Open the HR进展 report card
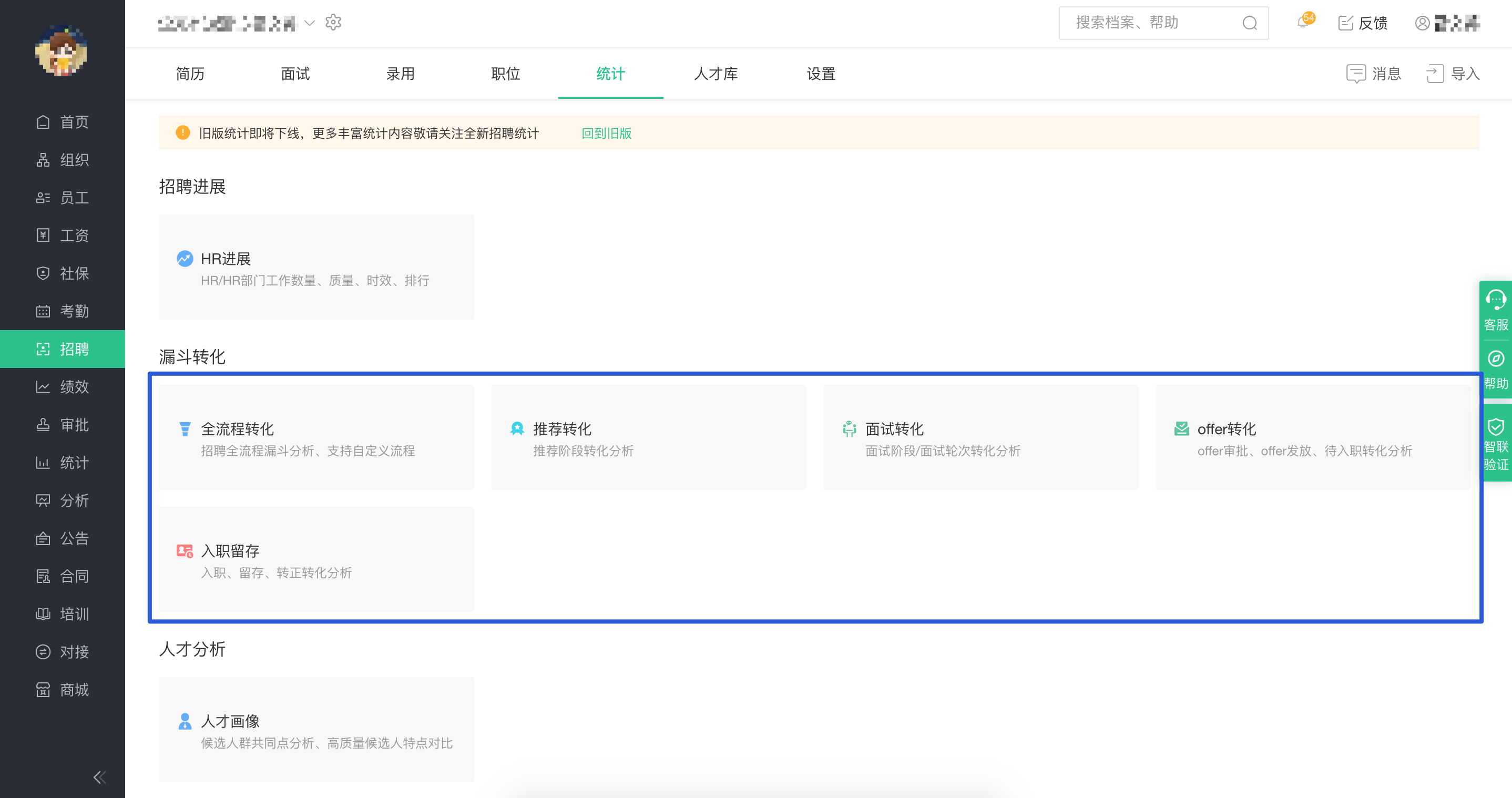Viewport: 1512px width, 798px height. pyautogui.click(x=316, y=267)
